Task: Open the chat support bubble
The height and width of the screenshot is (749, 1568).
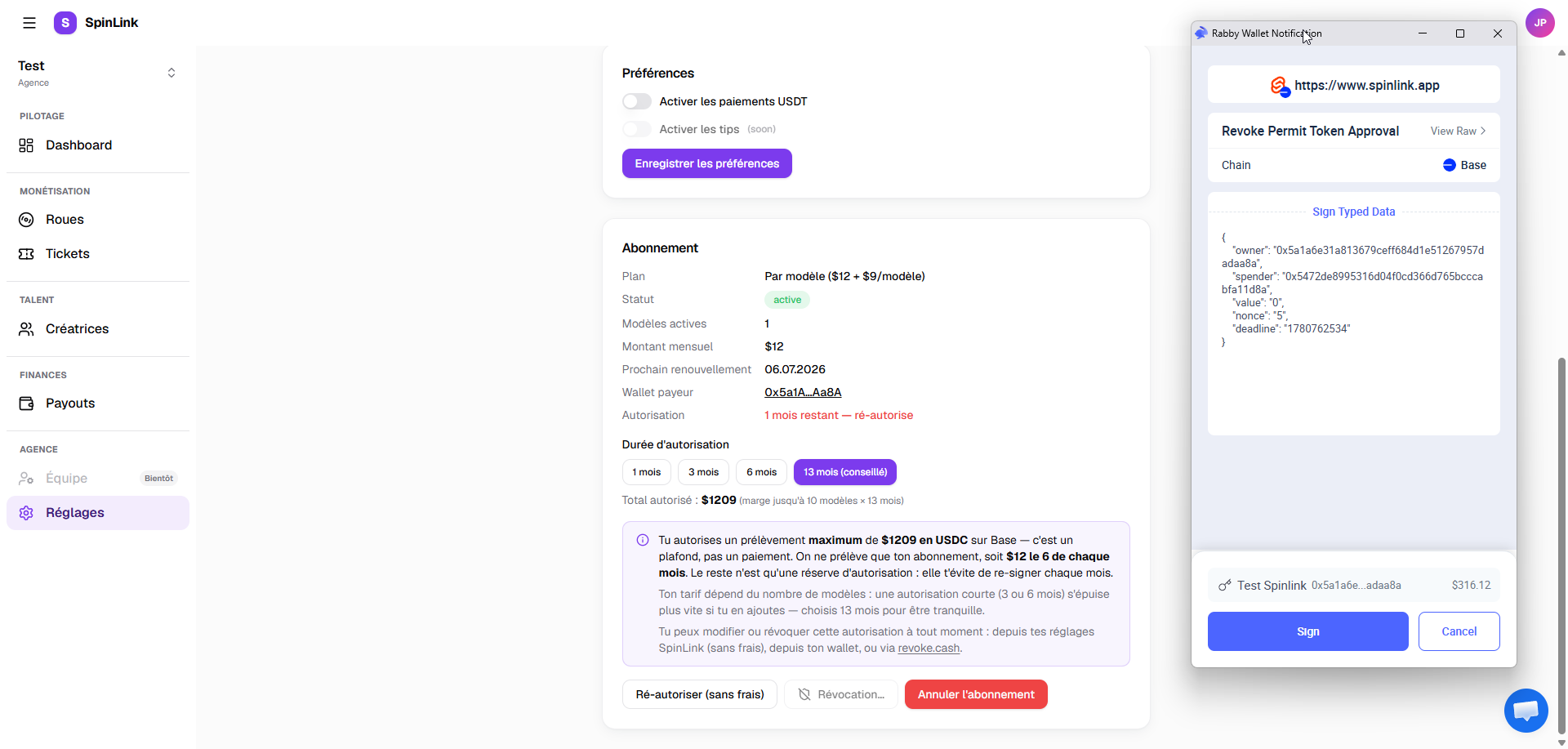Action: coord(1526,711)
